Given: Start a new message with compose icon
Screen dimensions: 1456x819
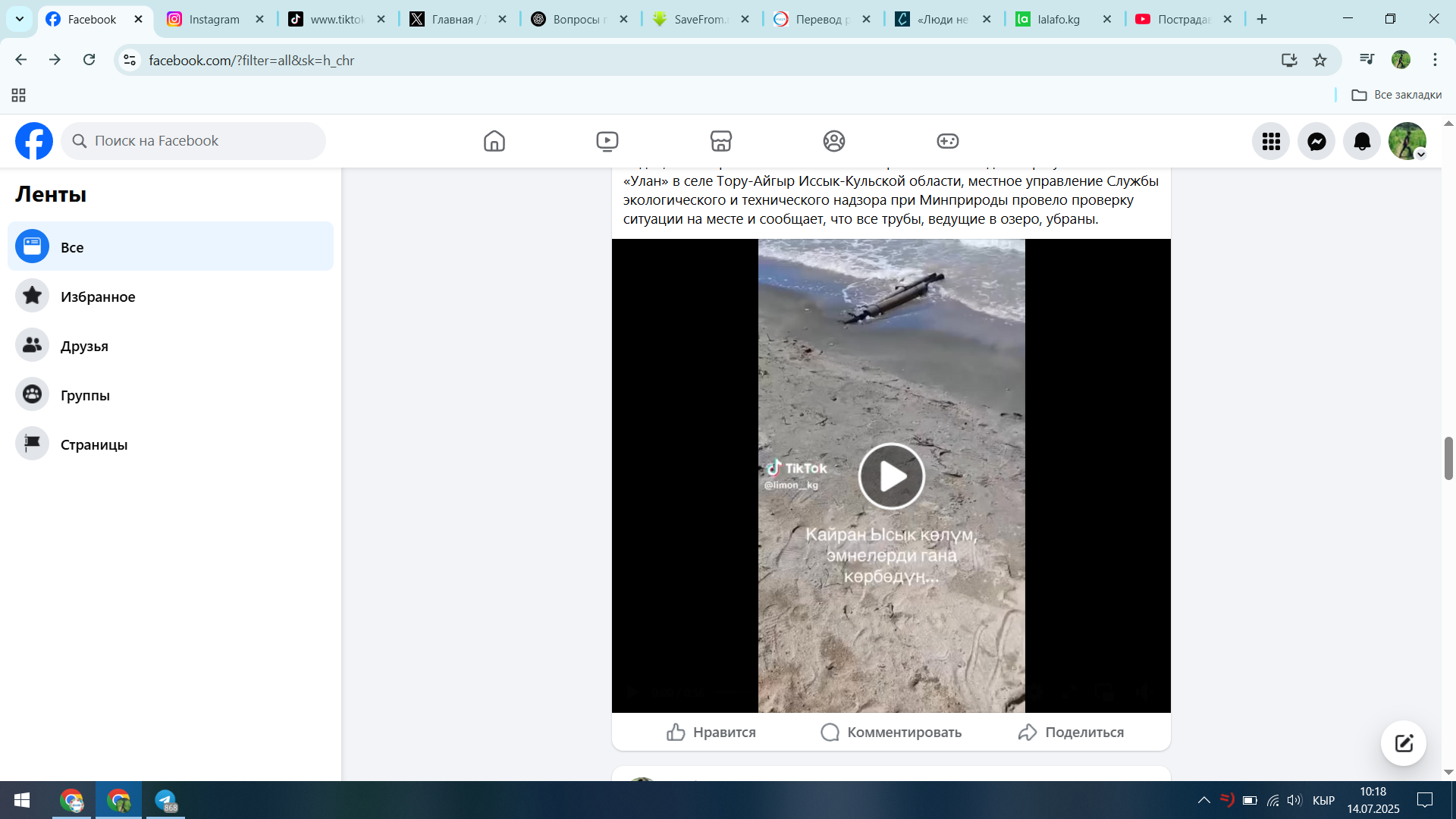Looking at the screenshot, I should pos(1403,743).
